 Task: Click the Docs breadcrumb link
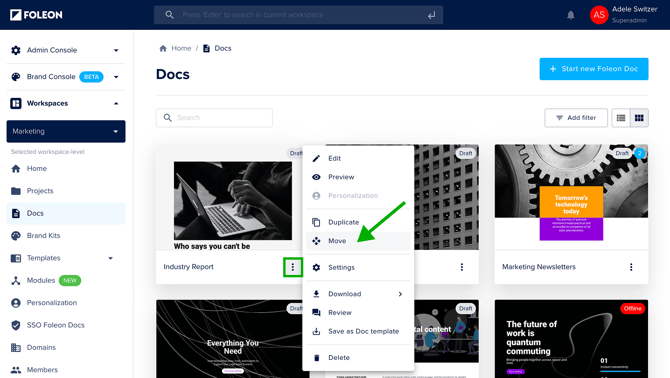point(217,48)
